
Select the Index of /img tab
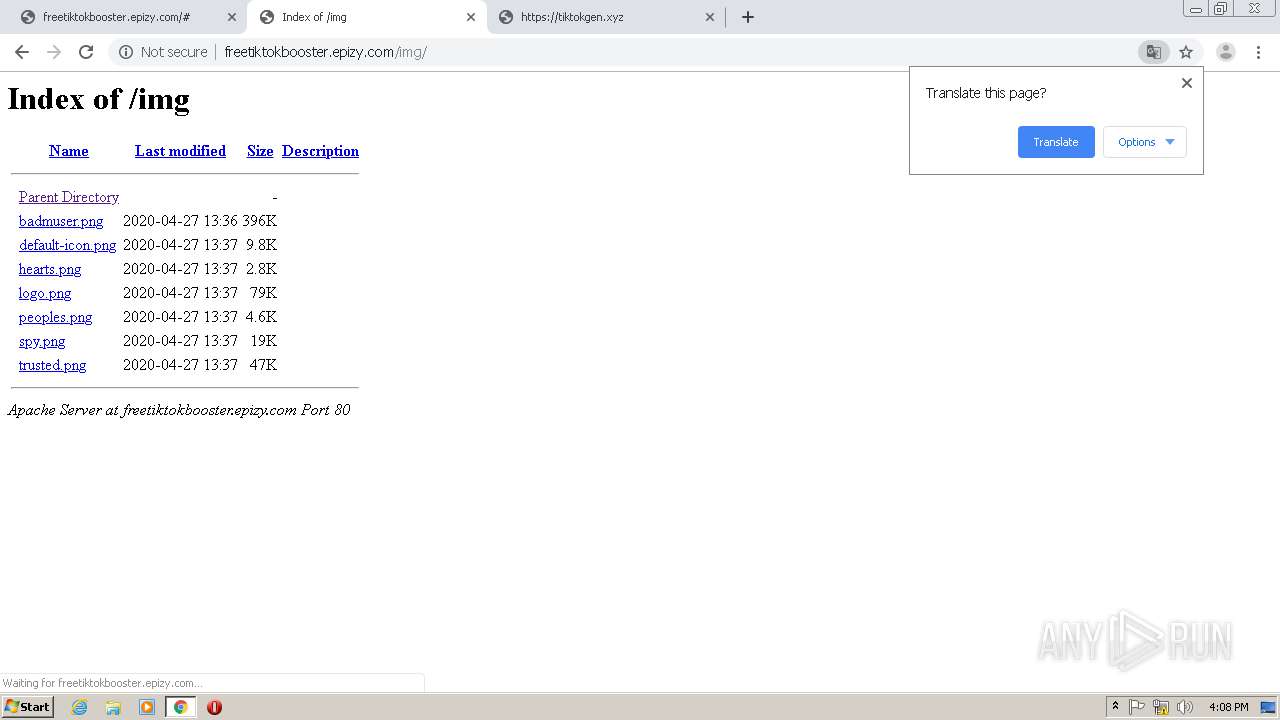click(366, 17)
